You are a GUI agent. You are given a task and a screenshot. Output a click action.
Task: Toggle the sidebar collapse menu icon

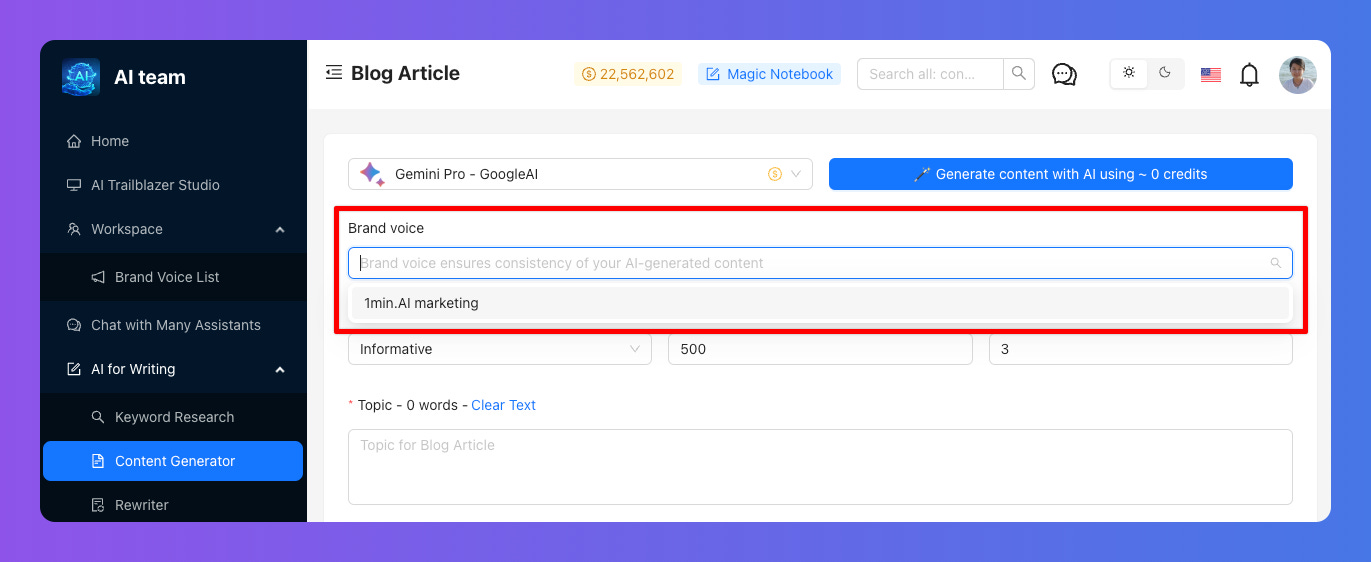(x=334, y=72)
